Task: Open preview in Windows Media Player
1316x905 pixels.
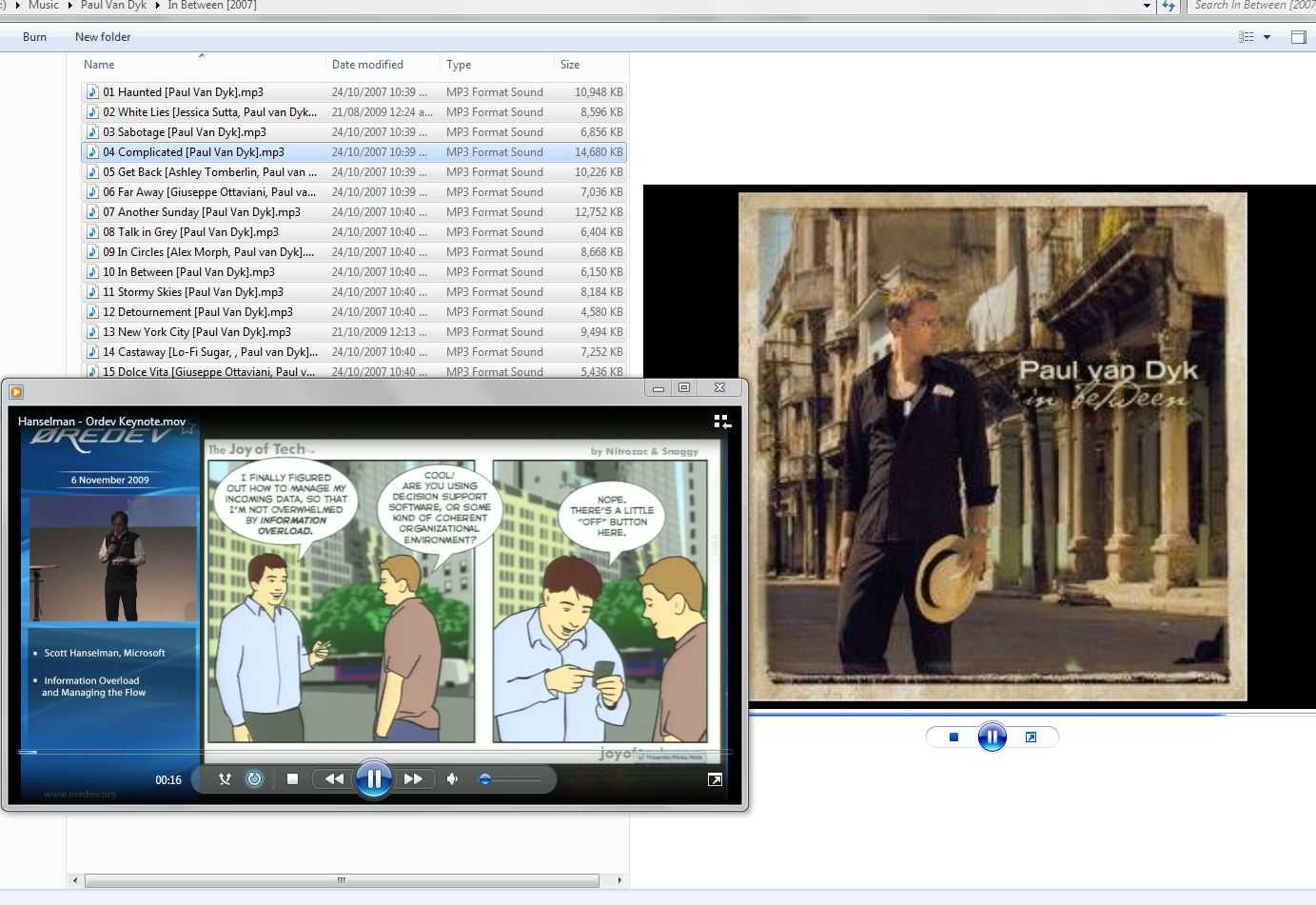Action: tap(1031, 738)
